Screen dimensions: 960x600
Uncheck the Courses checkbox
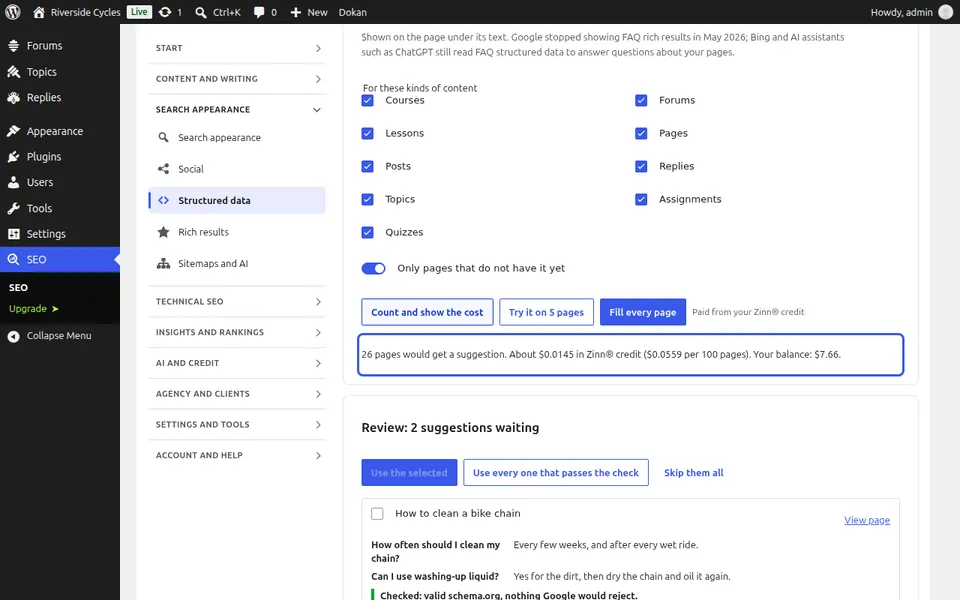pos(367,100)
